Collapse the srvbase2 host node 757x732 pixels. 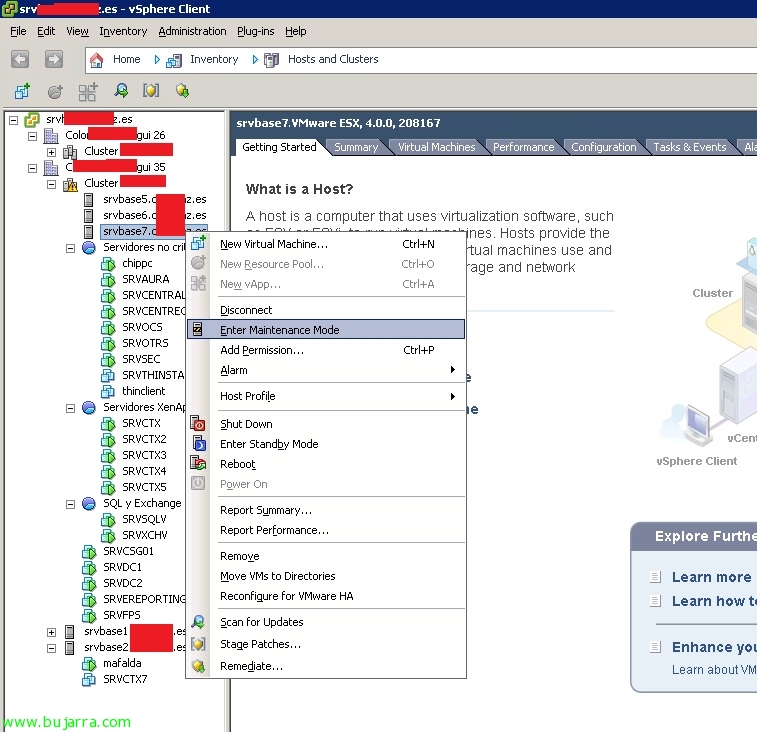pos(51,648)
